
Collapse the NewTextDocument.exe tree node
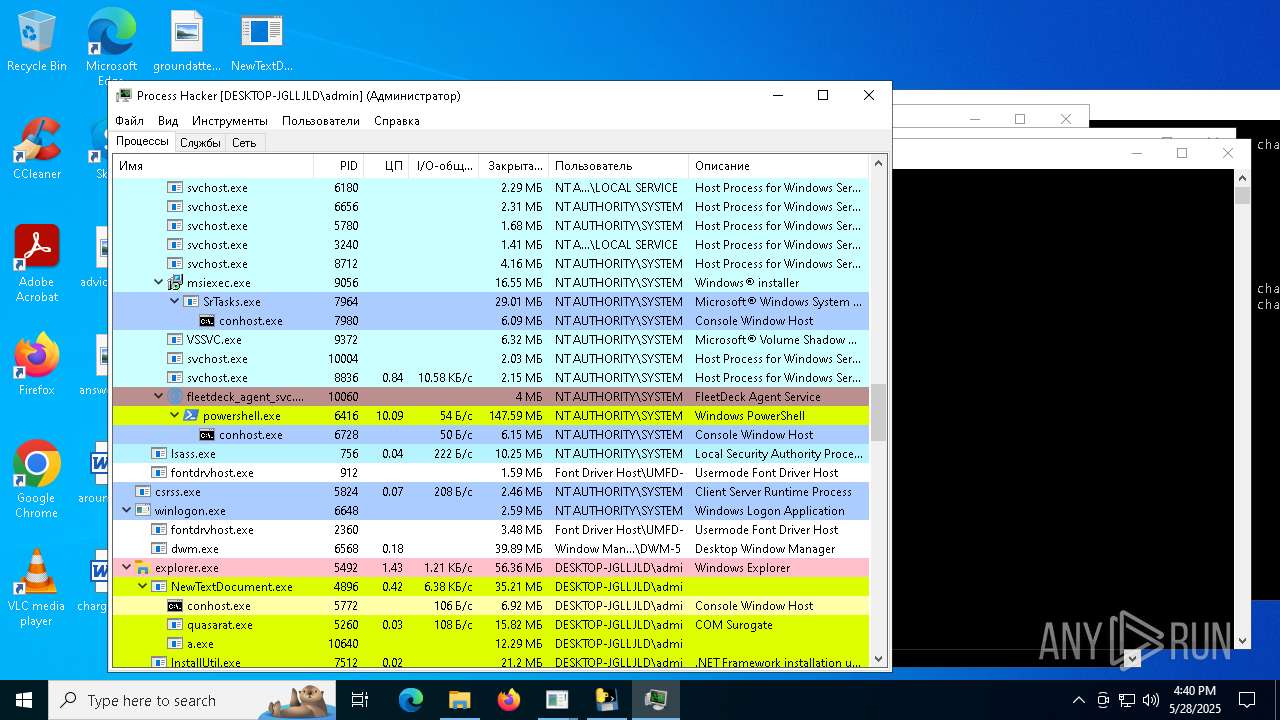(x=142, y=587)
